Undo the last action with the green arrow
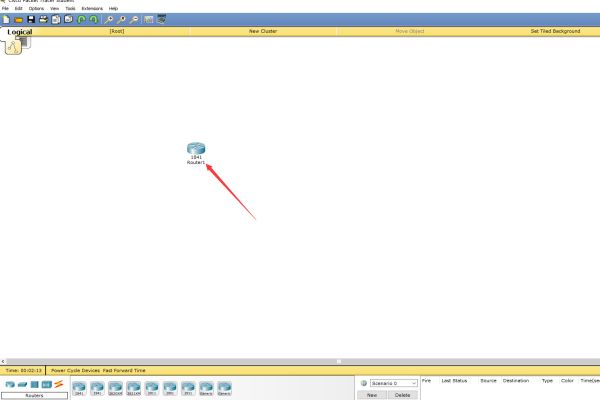The image size is (600, 400). [81, 20]
